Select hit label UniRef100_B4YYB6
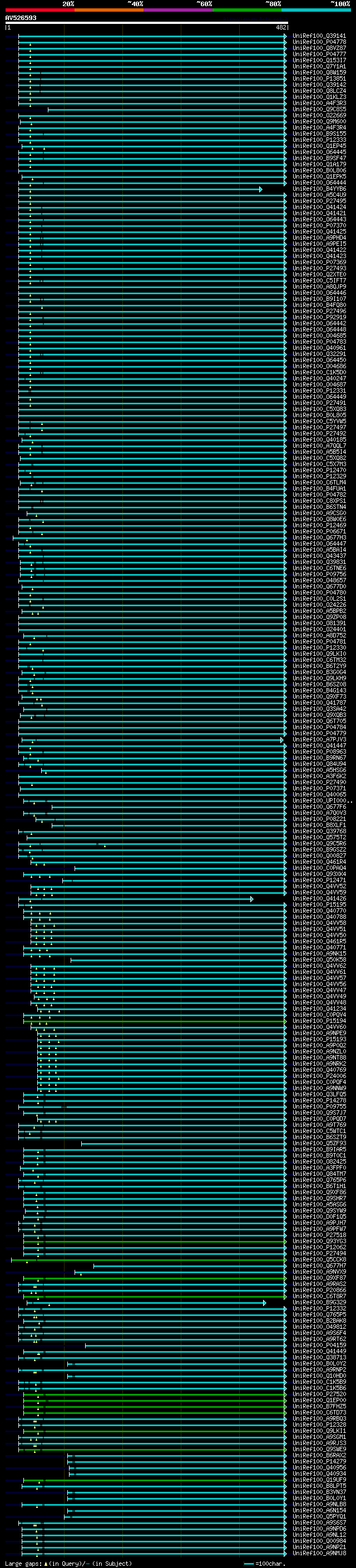 click(319, 189)
